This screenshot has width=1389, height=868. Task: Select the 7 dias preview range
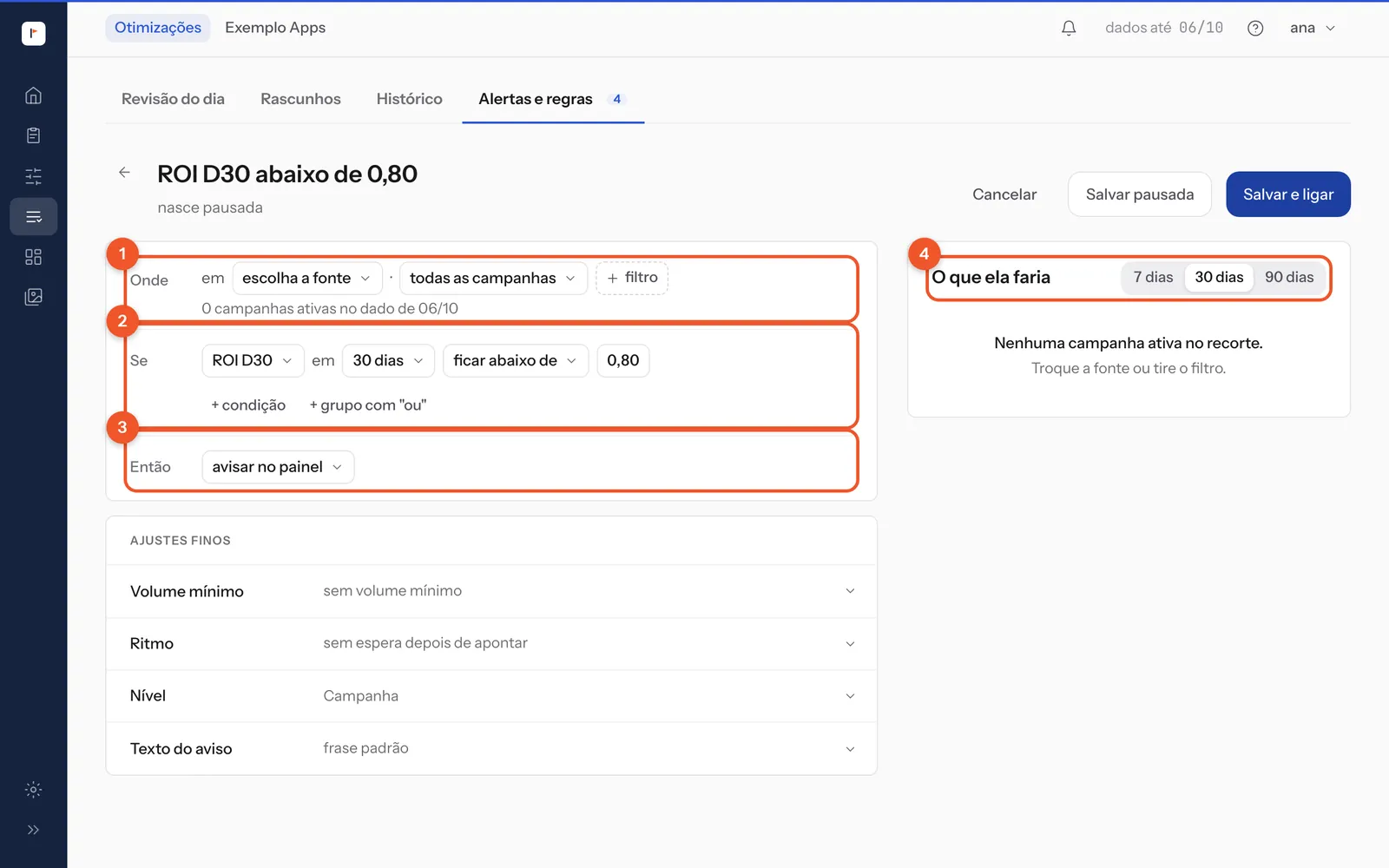pyautogui.click(x=1153, y=277)
